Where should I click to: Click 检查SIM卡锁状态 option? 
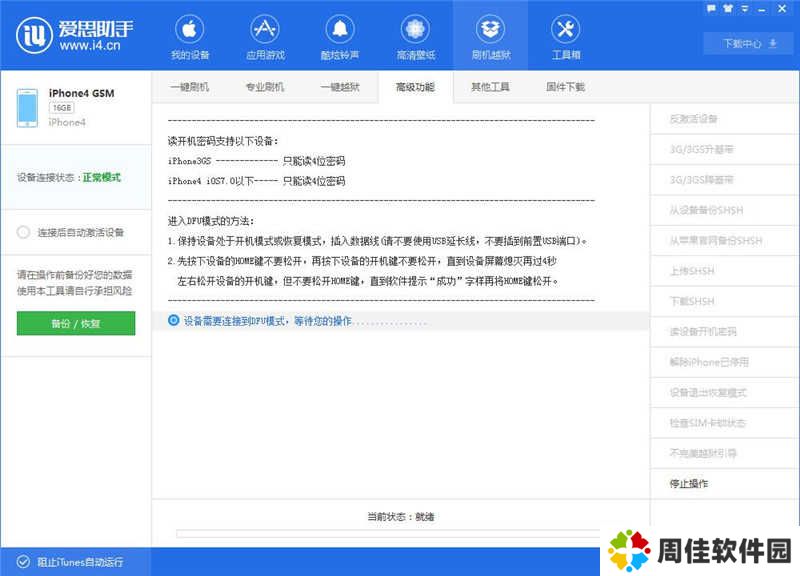[x=724, y=423]
